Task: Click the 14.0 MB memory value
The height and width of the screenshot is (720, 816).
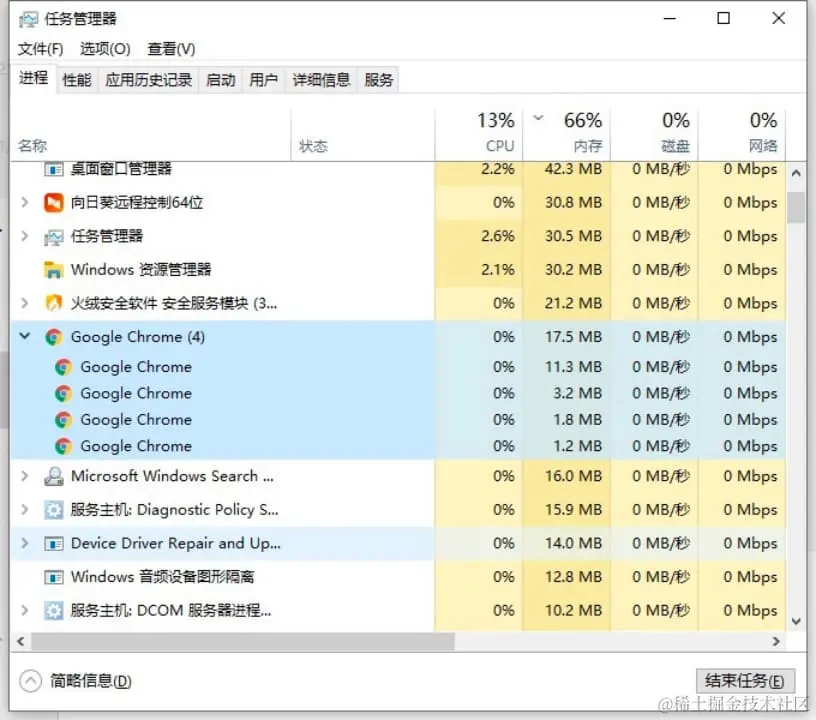Action: [573, 543]
